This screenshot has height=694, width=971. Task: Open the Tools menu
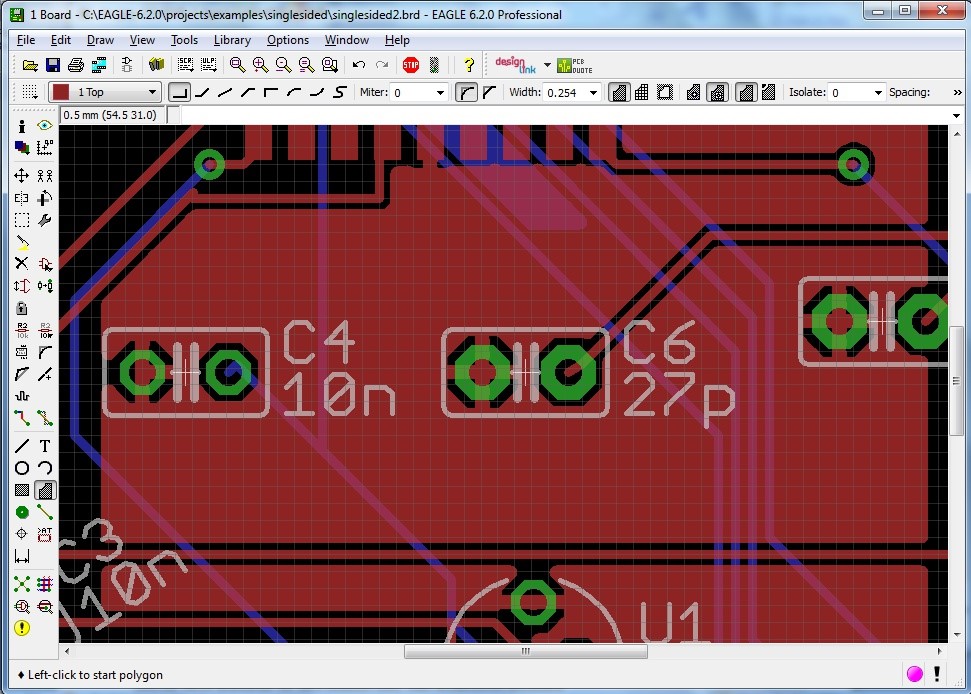(184, 40)
